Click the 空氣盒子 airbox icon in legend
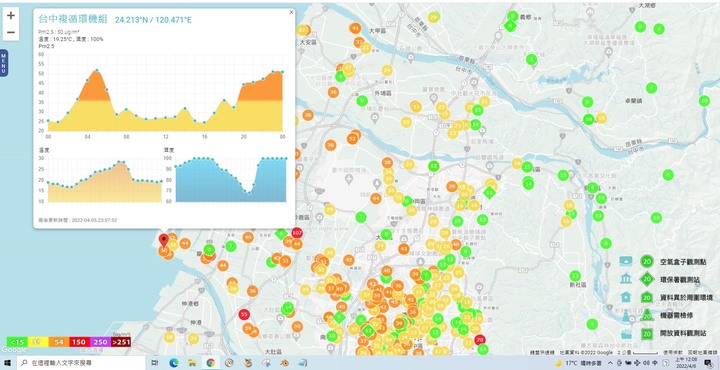This screenshot has height=370, width=720. (626, 261)
